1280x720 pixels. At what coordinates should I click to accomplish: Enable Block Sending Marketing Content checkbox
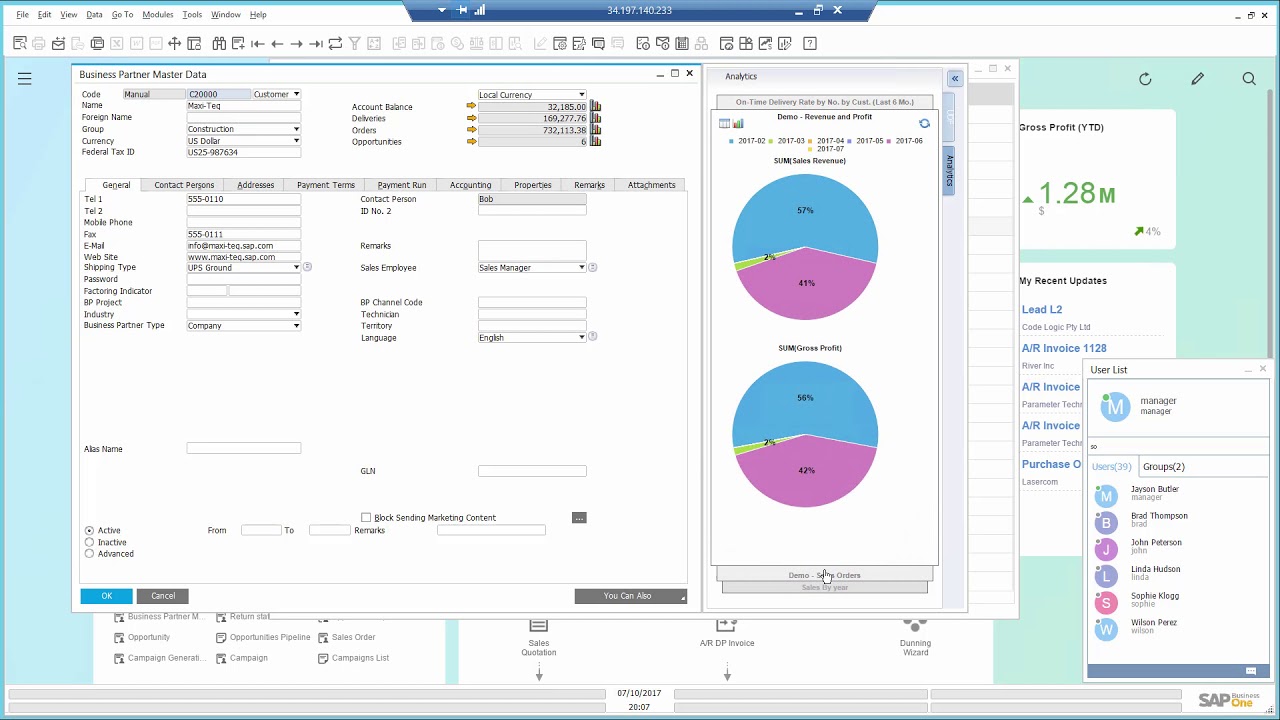point(366,518)
